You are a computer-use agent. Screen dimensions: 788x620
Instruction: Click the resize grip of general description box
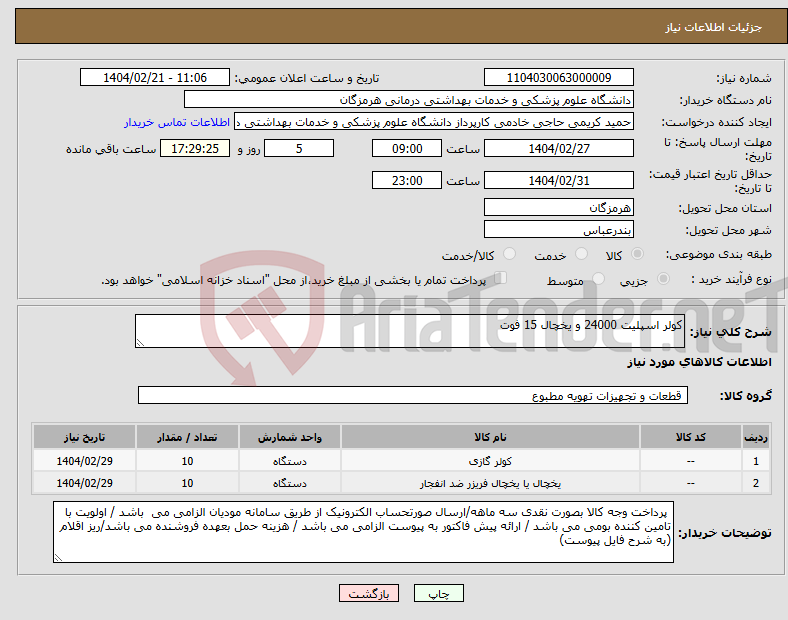(x=140, y=343)
